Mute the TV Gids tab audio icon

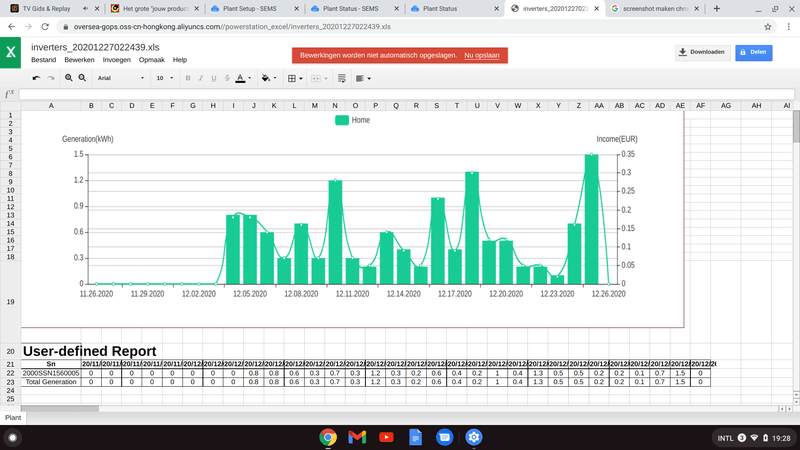(x=85, y=9)
